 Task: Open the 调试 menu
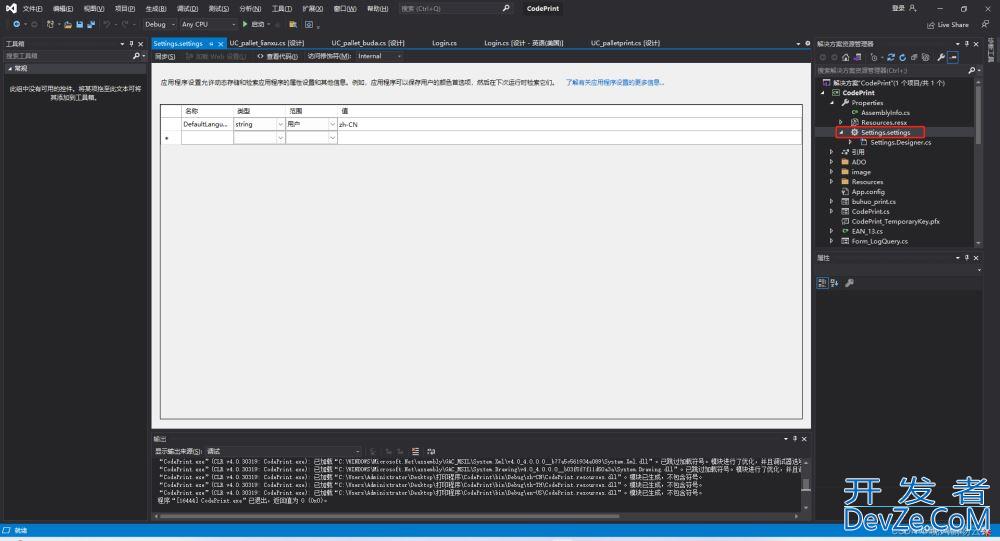click(x=187, y=8)
